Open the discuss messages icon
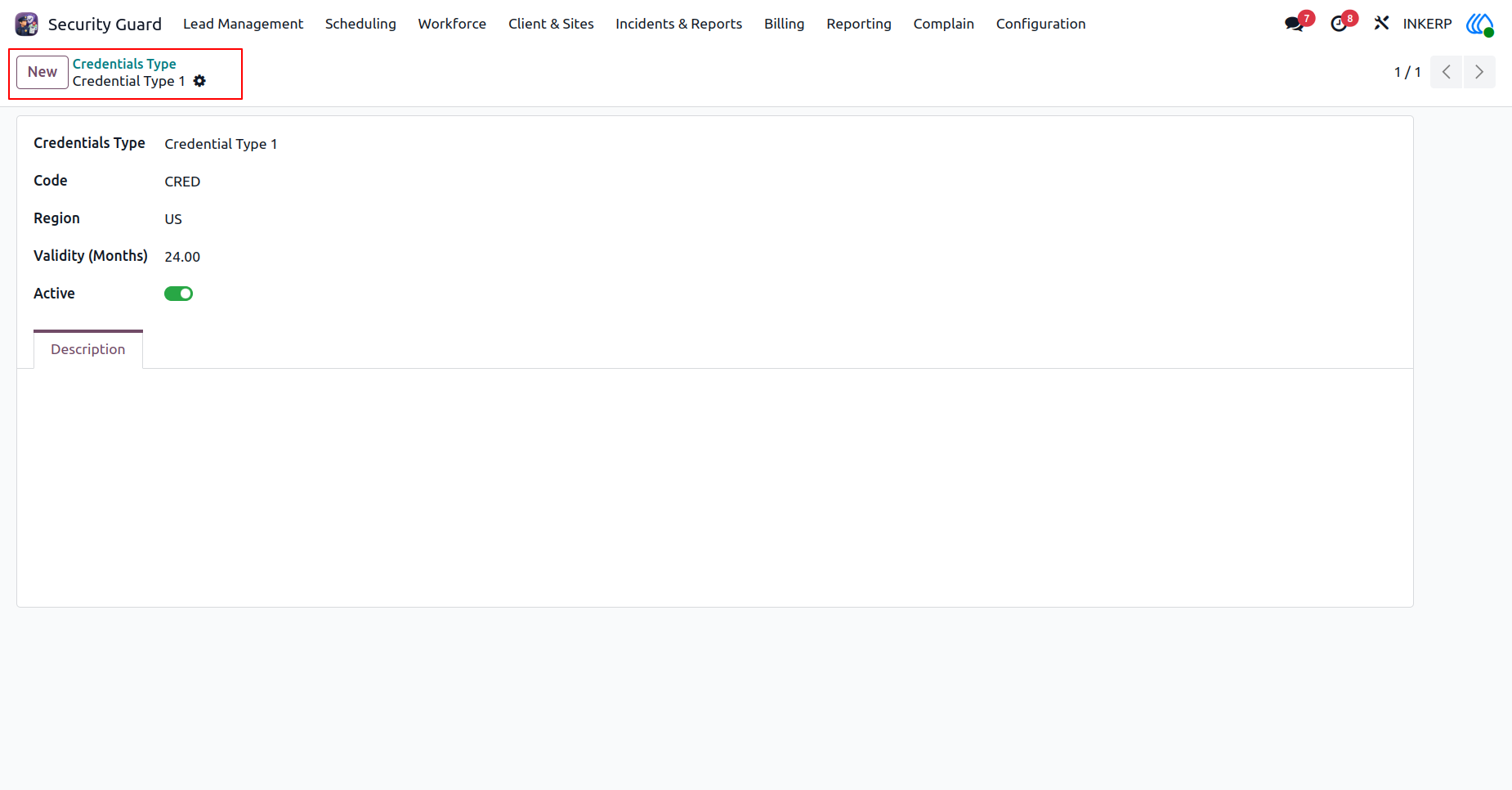 pos(1294,24)
